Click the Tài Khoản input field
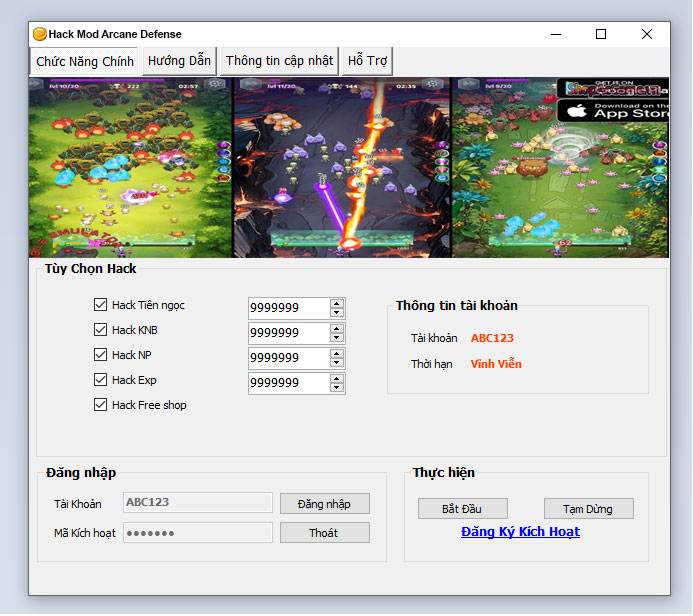 point(198,502)
